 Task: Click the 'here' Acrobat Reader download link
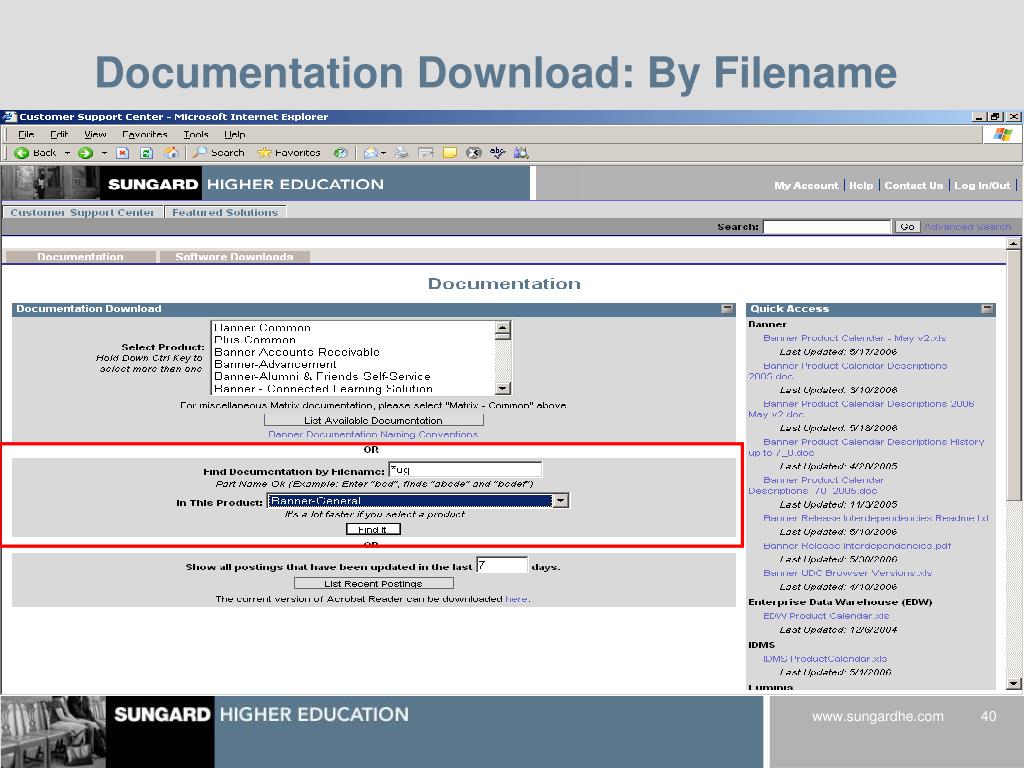click(516, 599)
